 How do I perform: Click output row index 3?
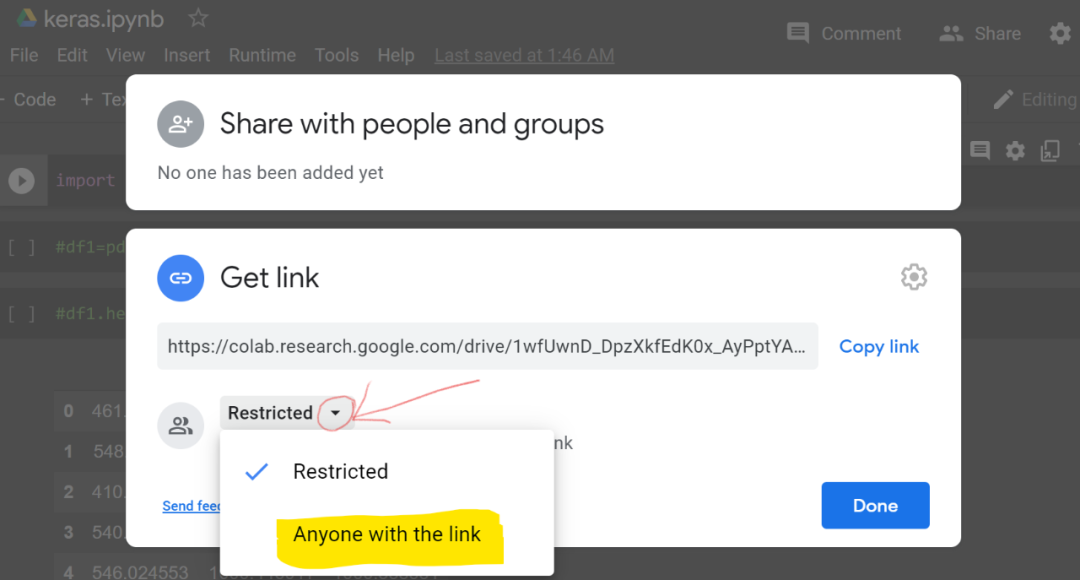(x=68, y=532)
